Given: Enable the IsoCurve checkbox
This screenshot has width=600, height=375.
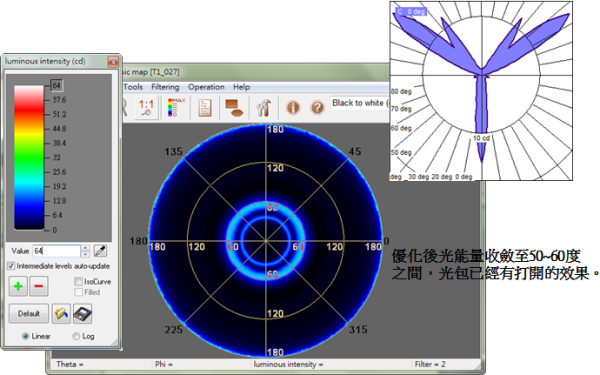Looking at the screenshot, I should click(x=78, y=281).
